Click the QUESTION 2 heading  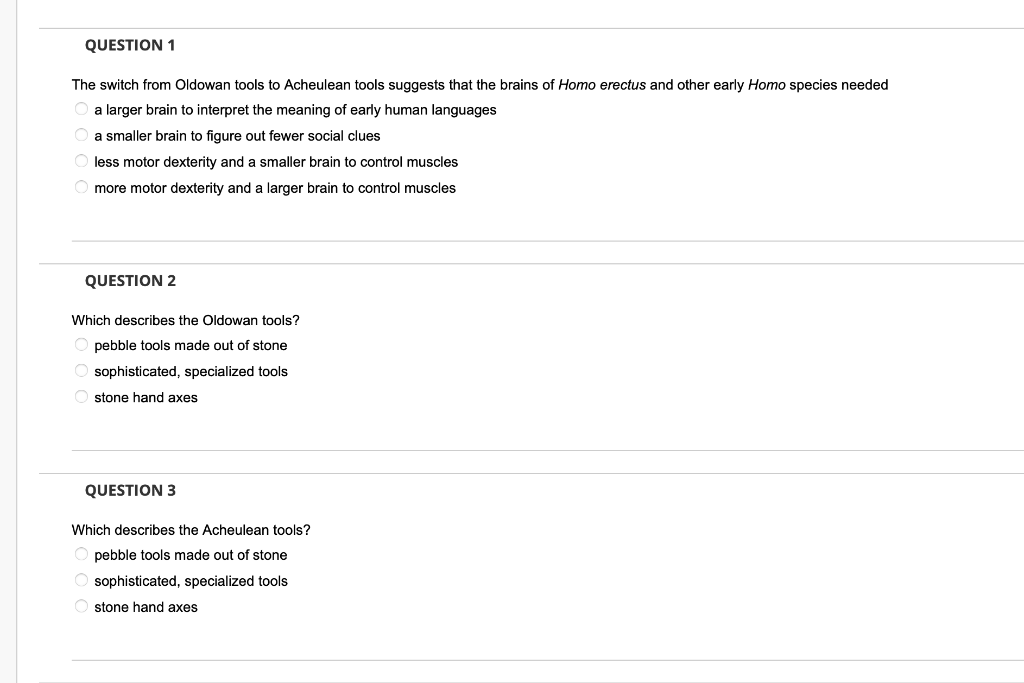[x=131, y=281]
